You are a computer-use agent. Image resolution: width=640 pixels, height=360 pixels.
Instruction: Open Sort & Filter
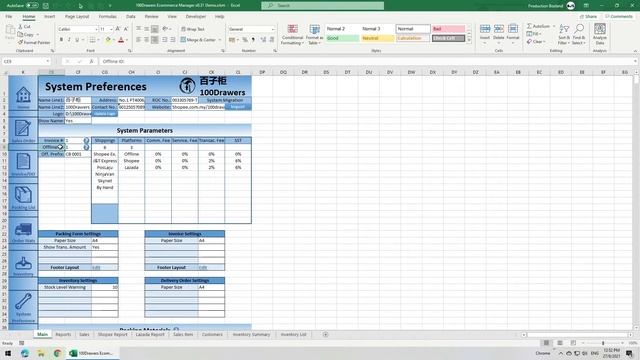(564, 34)
